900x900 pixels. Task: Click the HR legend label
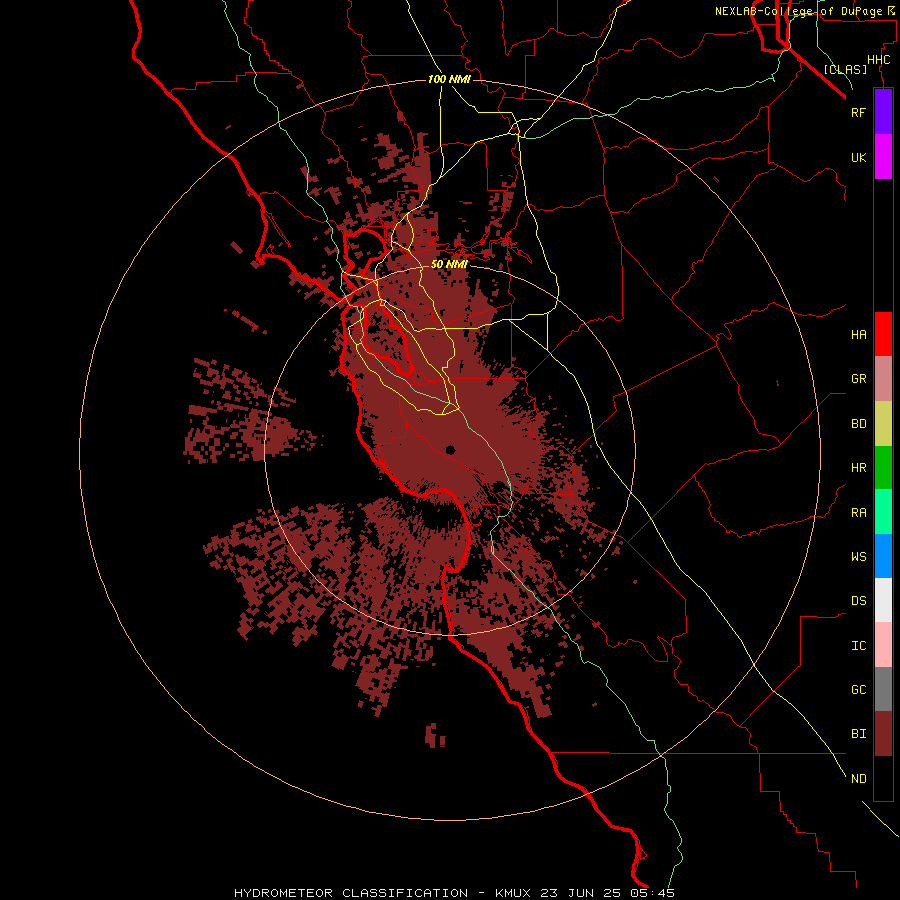pyautogui.click(x=858, y=468)
